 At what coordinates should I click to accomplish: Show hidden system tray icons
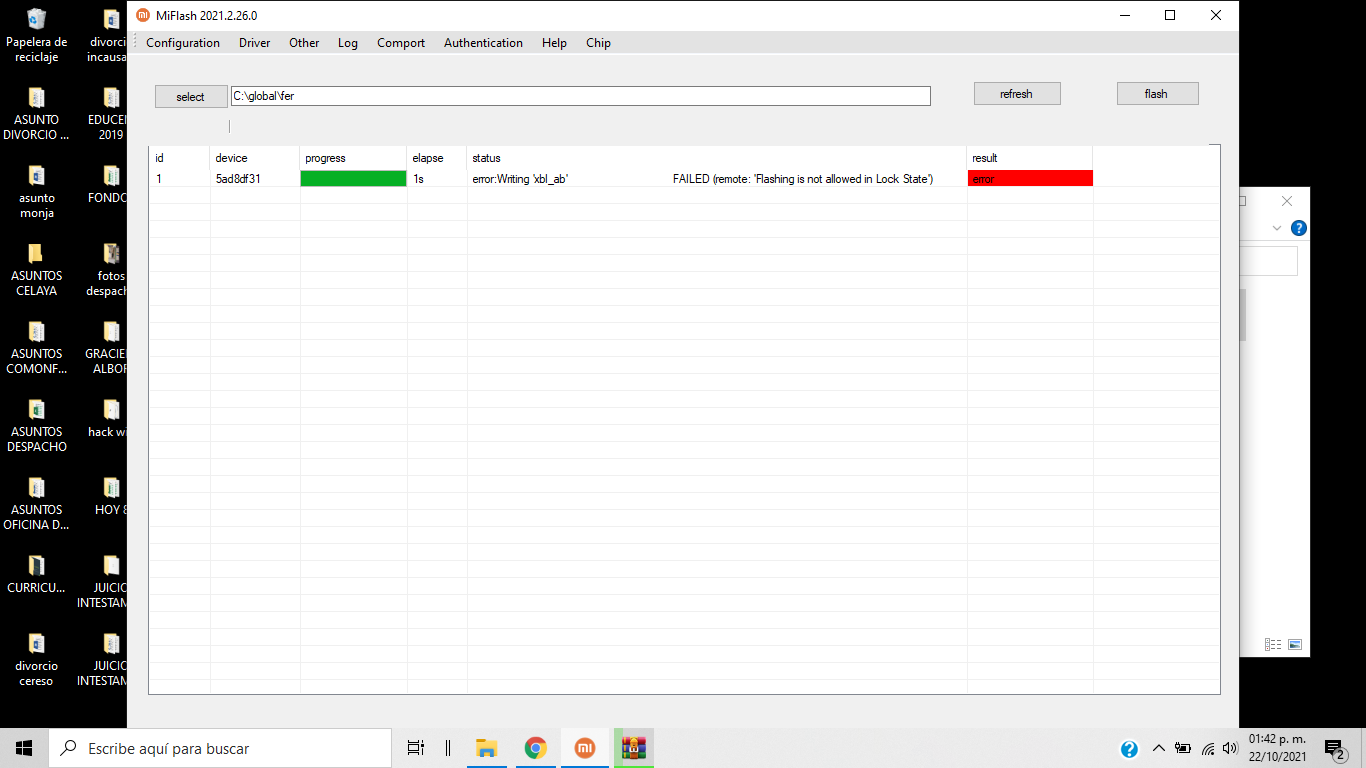click(1159, 748)
